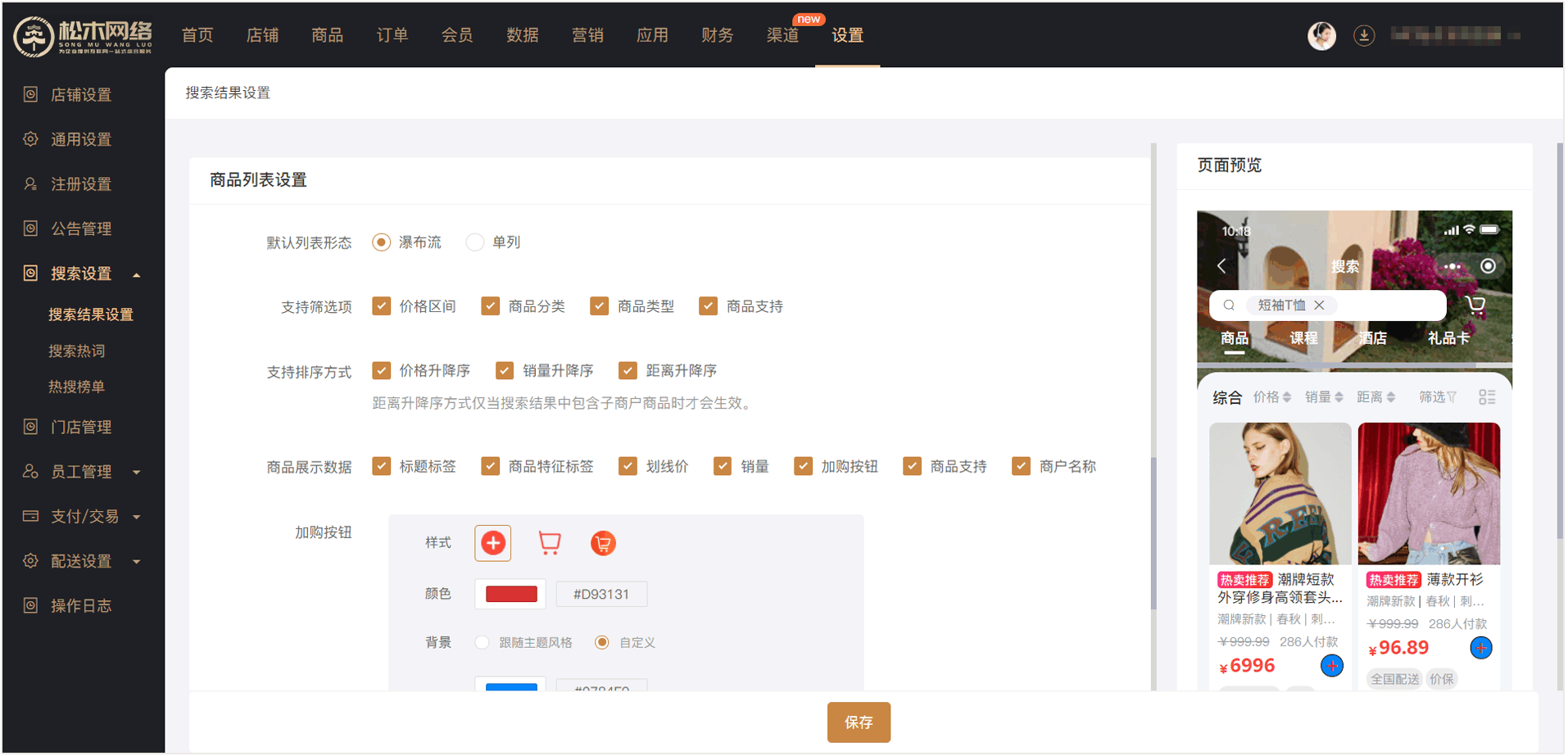Toggle the 距离升降序 sort checkbox

[628, 371]
